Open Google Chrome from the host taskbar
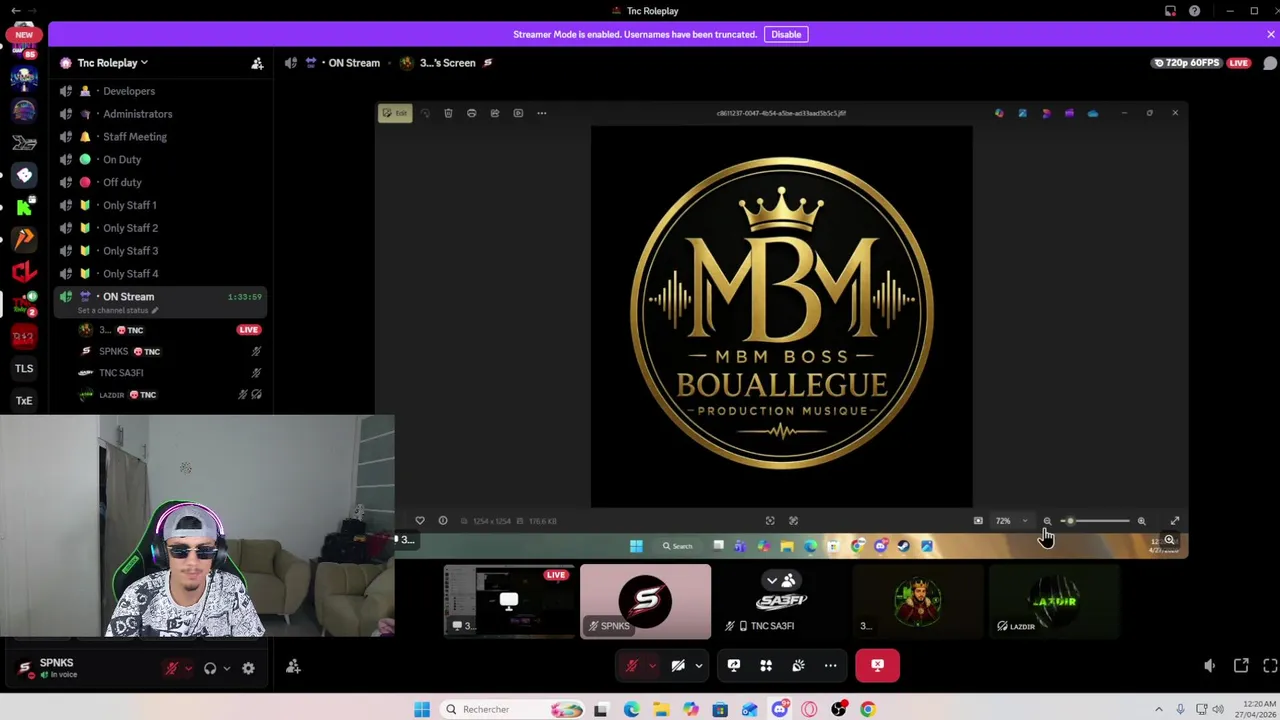Viewport: 1280px width, 720px height. point(867,710)
